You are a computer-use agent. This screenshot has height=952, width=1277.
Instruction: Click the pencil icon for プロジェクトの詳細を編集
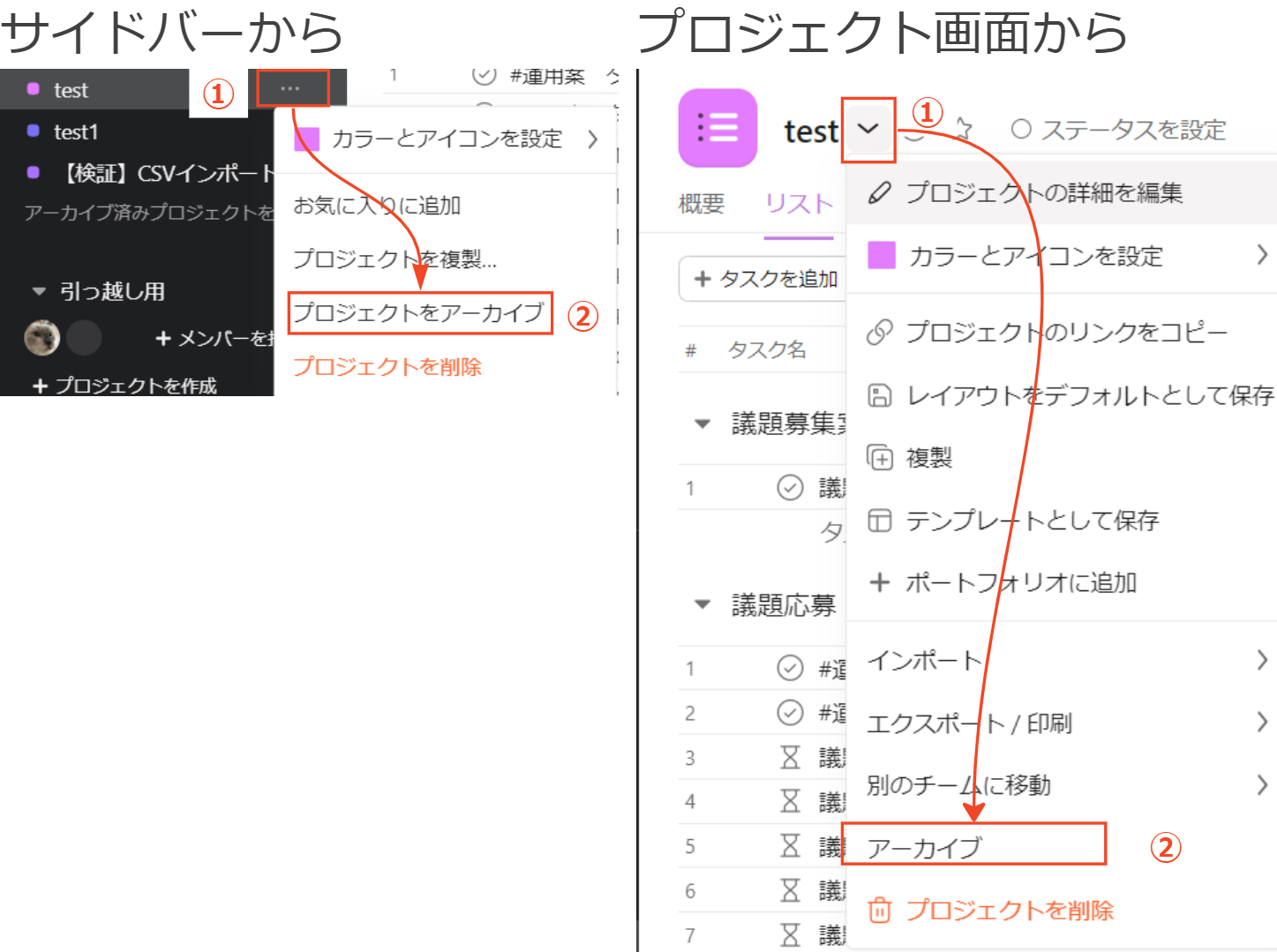tap(879, 192)
